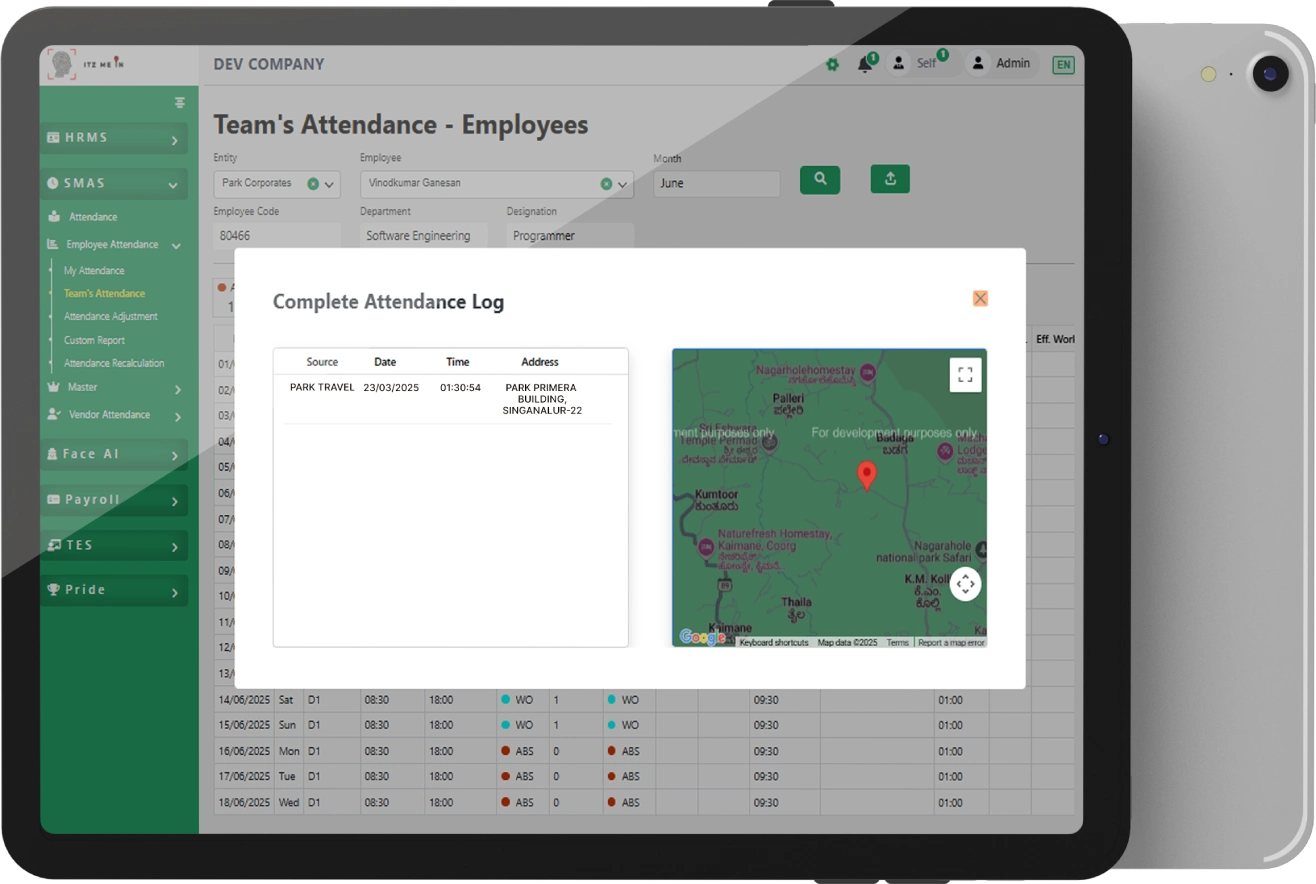Click the map camera pan control
The width and height of the screenshot is (1316, 884).
965,584
